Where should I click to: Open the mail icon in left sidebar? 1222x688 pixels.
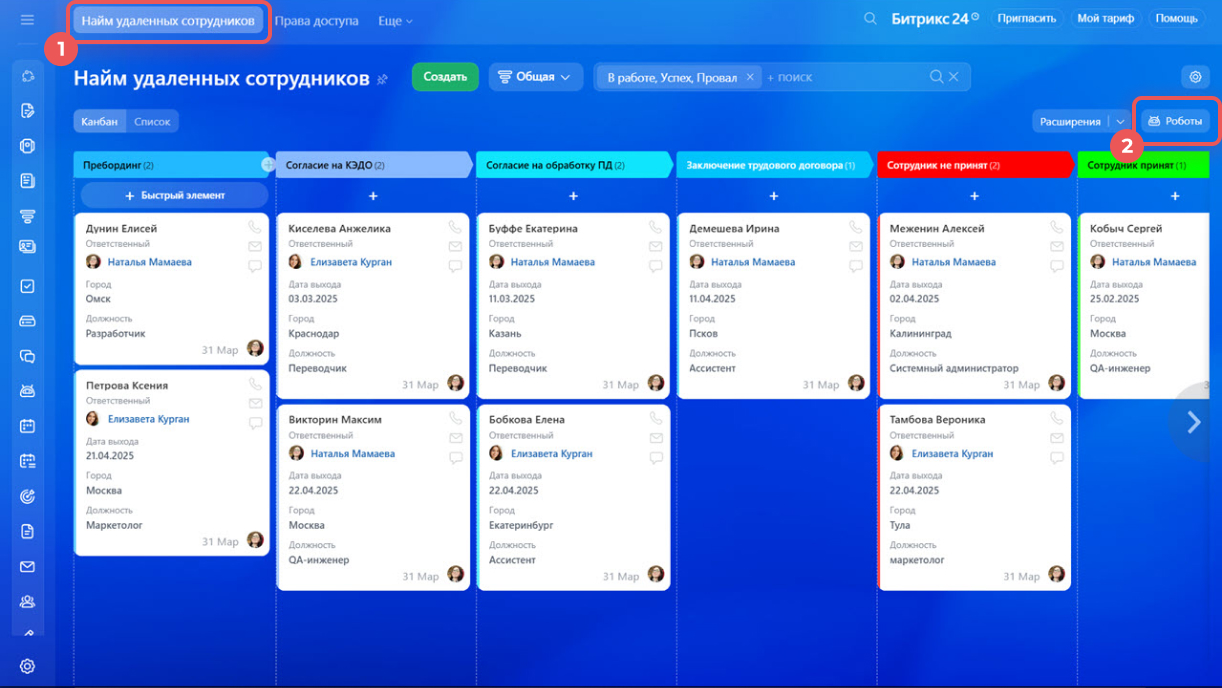(x=27, y=566)
